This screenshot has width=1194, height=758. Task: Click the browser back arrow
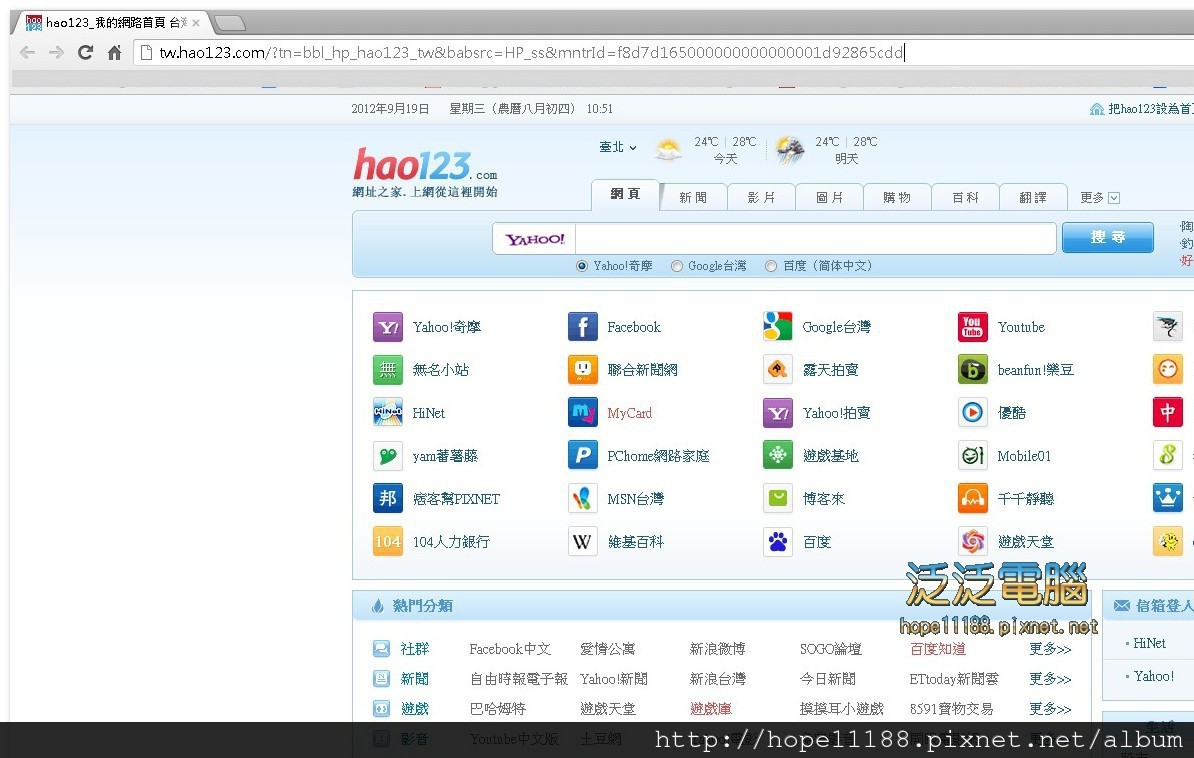(x=27, y=53)
